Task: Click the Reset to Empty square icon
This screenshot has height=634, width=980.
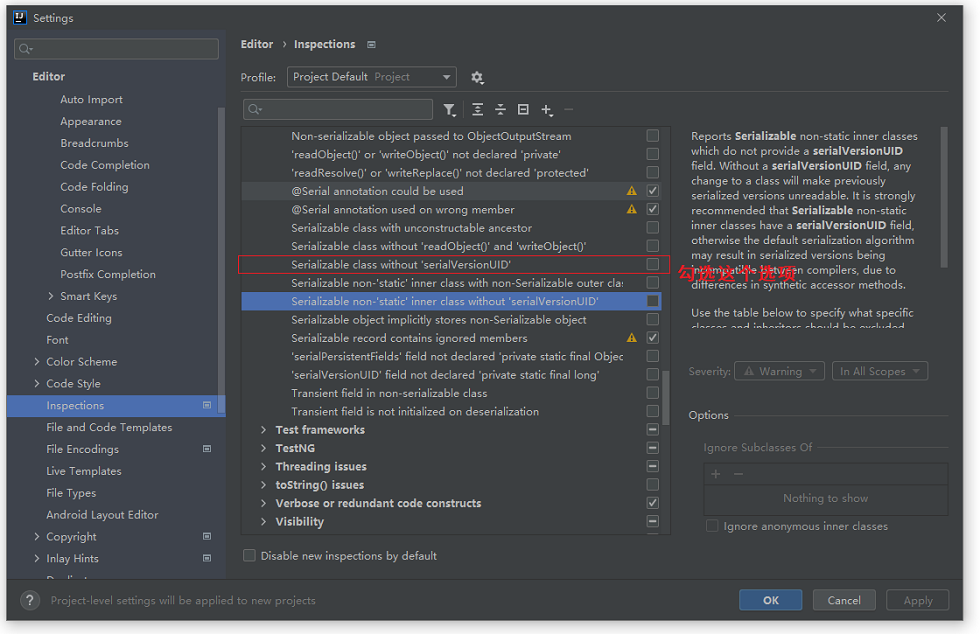Action: pos(523,110)
